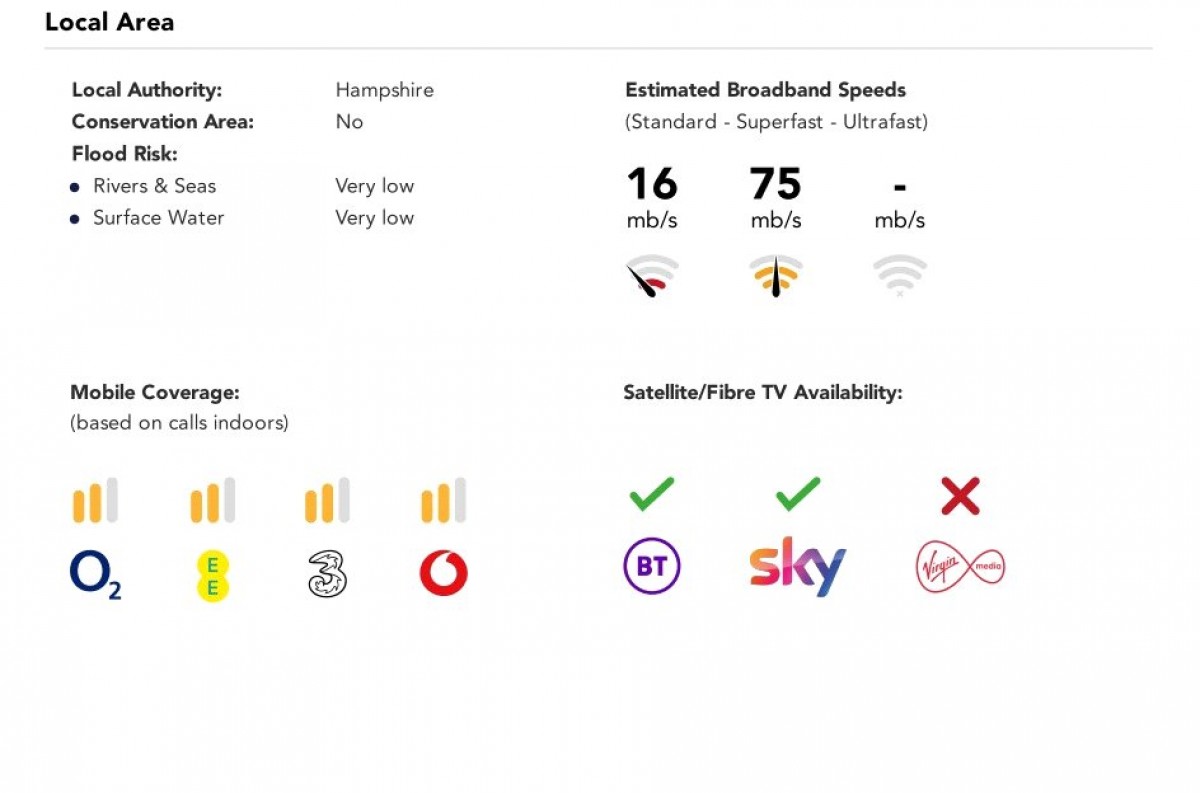Click the O2 signal strength bars

(x=95, y=500)
